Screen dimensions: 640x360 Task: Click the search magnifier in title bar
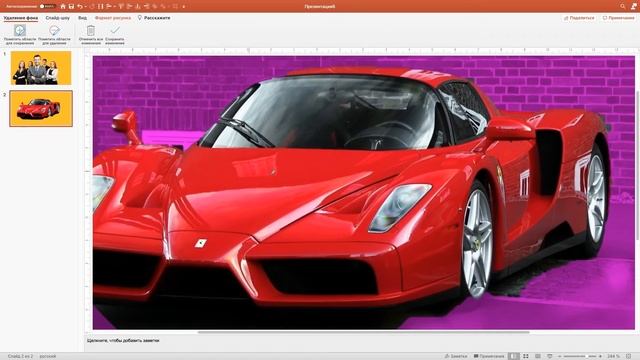pos(622,7)
